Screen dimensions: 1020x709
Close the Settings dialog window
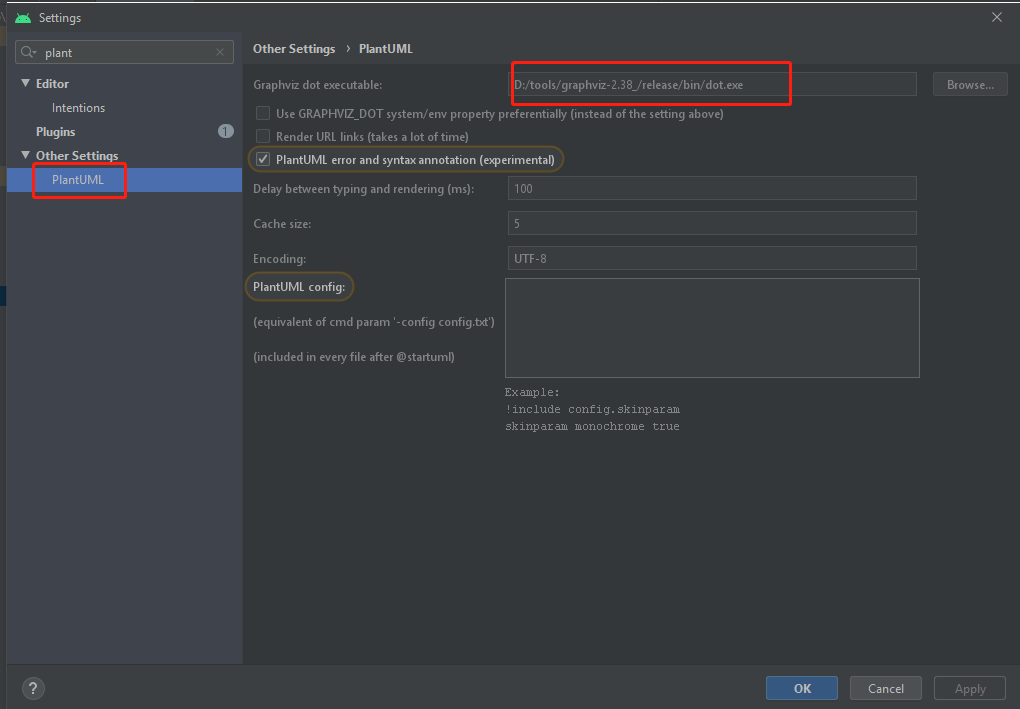(x=997, y=18)
